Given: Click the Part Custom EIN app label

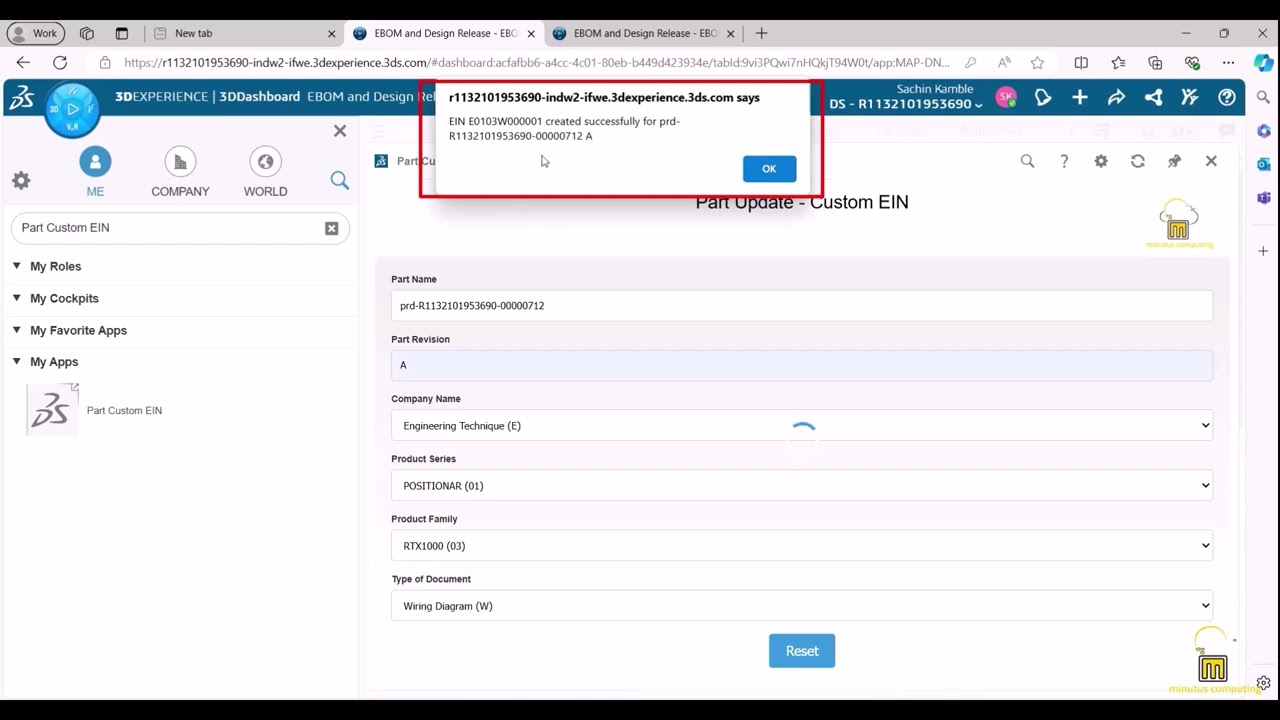Looking at the screenshot, I should click(x=124, y=411).
